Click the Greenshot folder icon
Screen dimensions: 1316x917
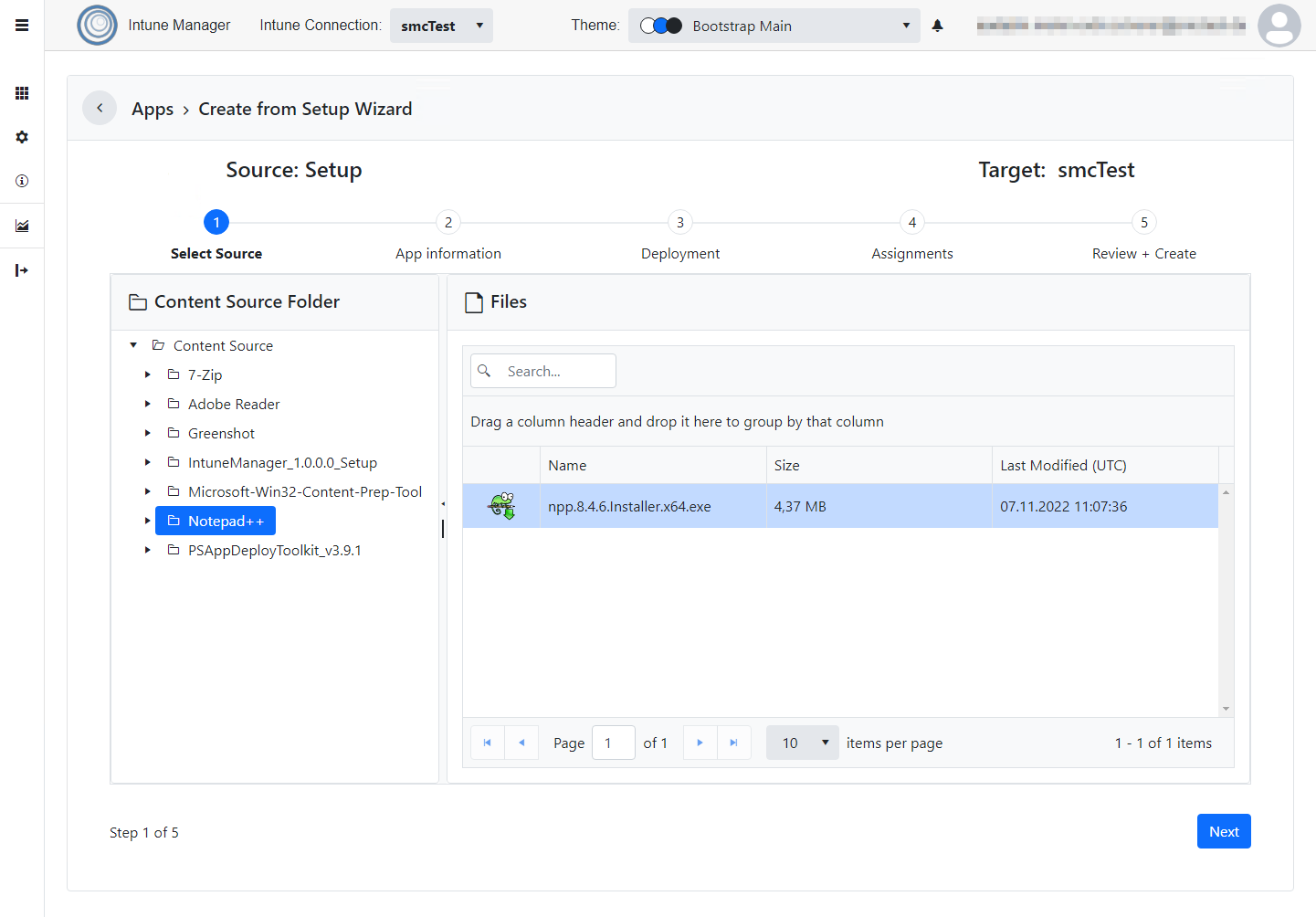pos(174,433)
